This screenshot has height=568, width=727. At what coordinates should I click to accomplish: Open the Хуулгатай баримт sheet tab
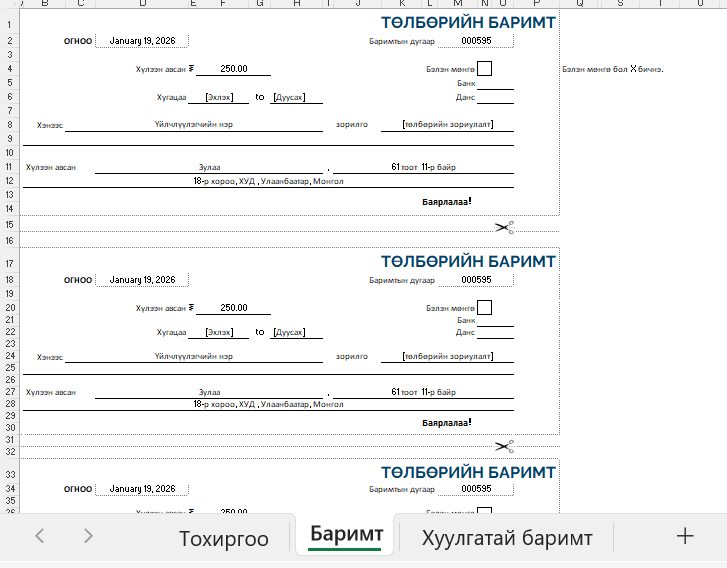(507, 538)
